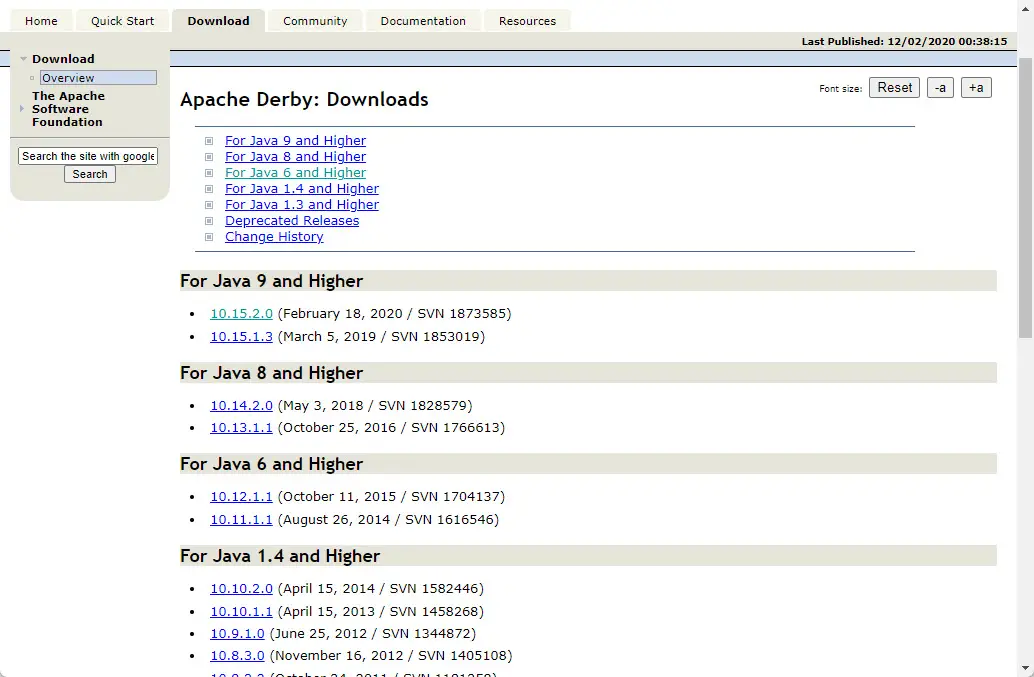1034x677 pixels.
Task: Open release 10.10.2.0
Action: [x=241, y=589]
